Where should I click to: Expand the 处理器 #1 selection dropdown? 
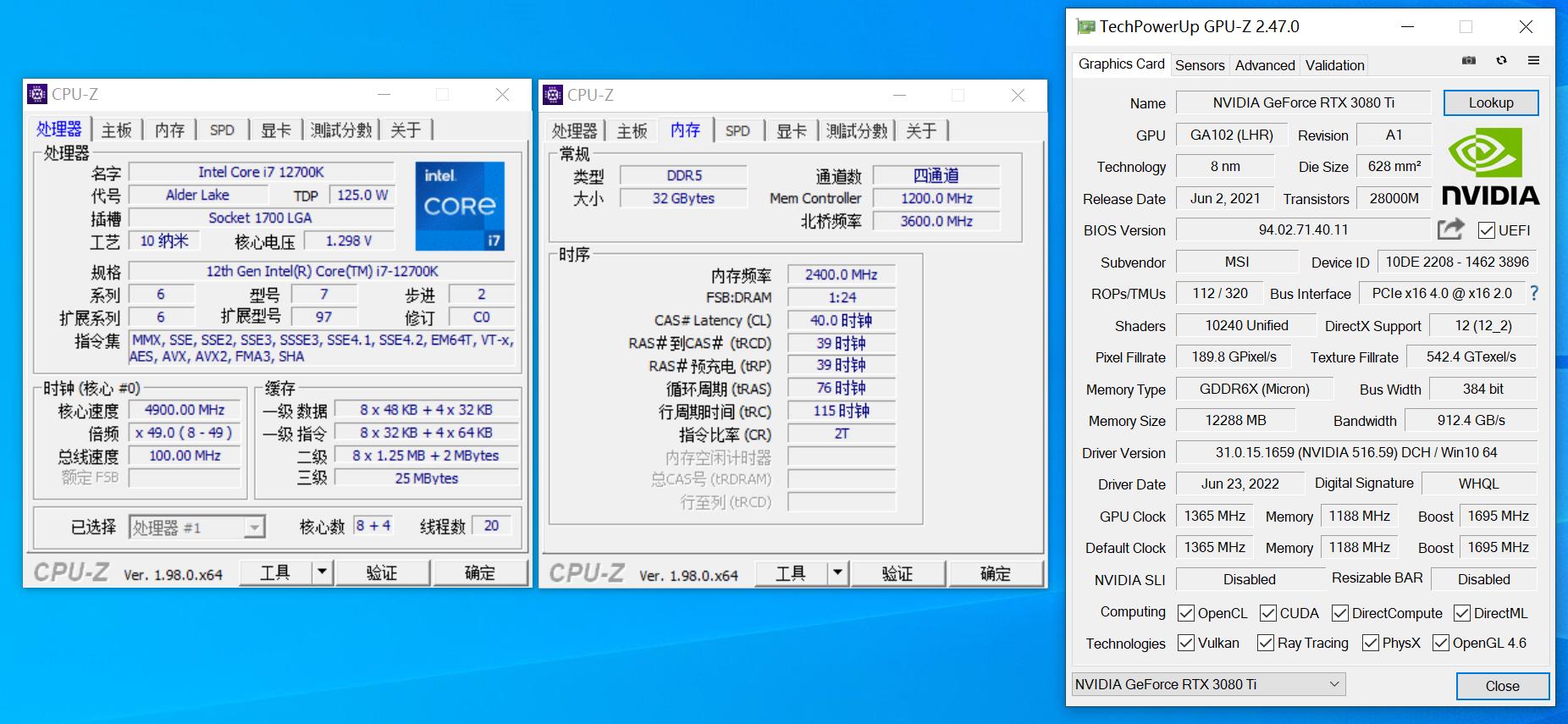[x=254, y=528]
